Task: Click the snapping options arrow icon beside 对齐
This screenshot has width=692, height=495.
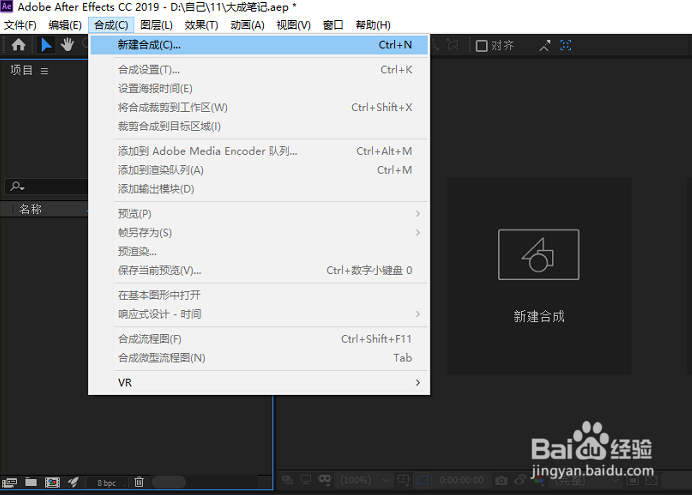Action: click(545, 45)
